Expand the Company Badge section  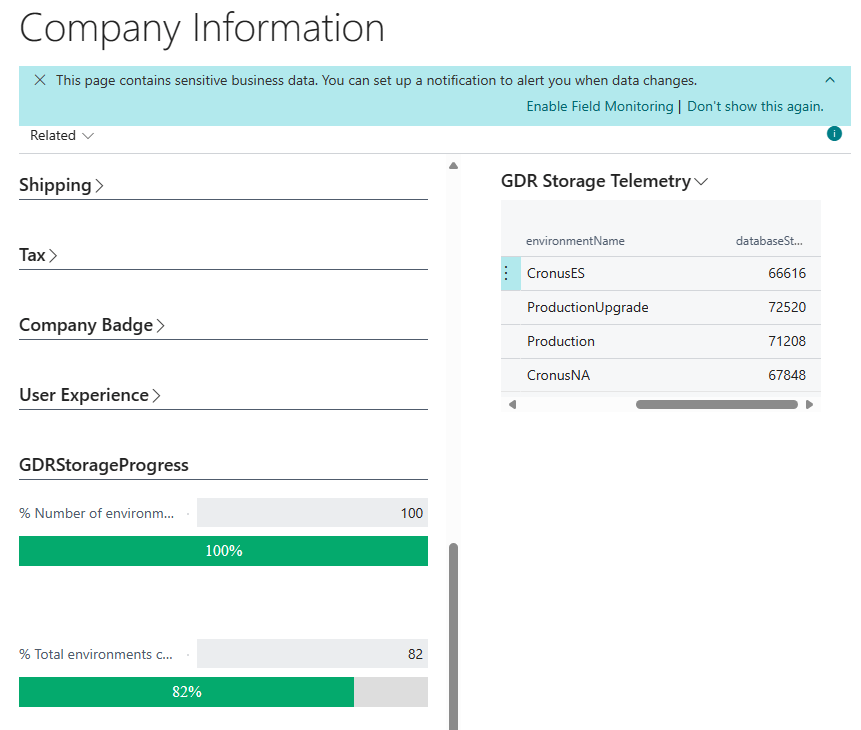coord(92,325)
